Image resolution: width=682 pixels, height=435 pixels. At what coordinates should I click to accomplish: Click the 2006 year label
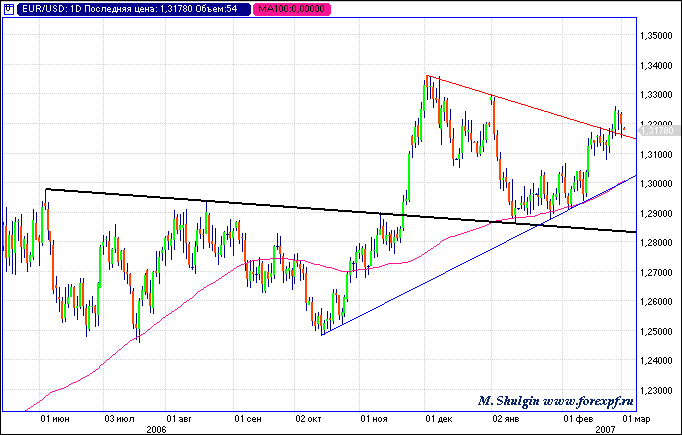[155, 428]
